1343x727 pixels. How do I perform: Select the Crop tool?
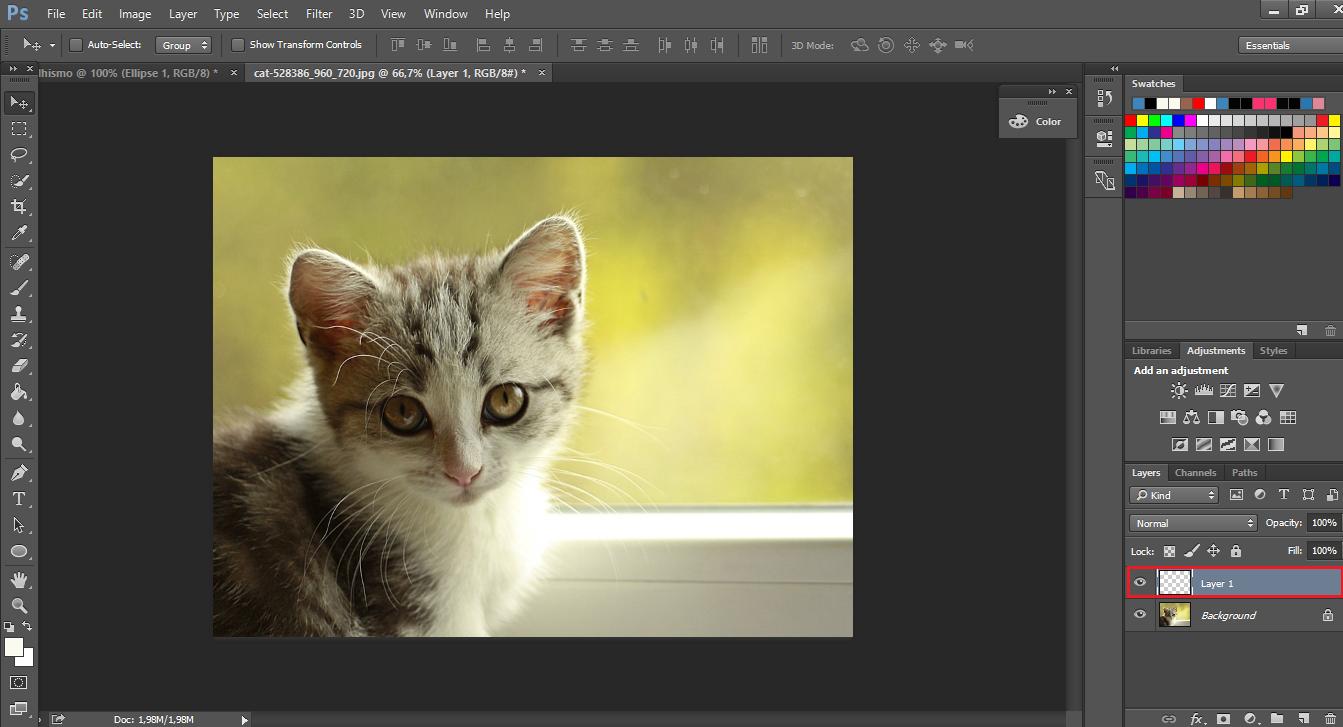click(19, 207)
